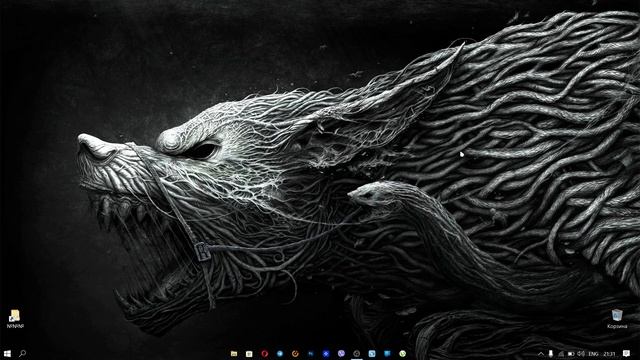This screenshot has height=360, width=640.
Task: Open the dark blue star taskbar icon
Action: pos(326,353)
